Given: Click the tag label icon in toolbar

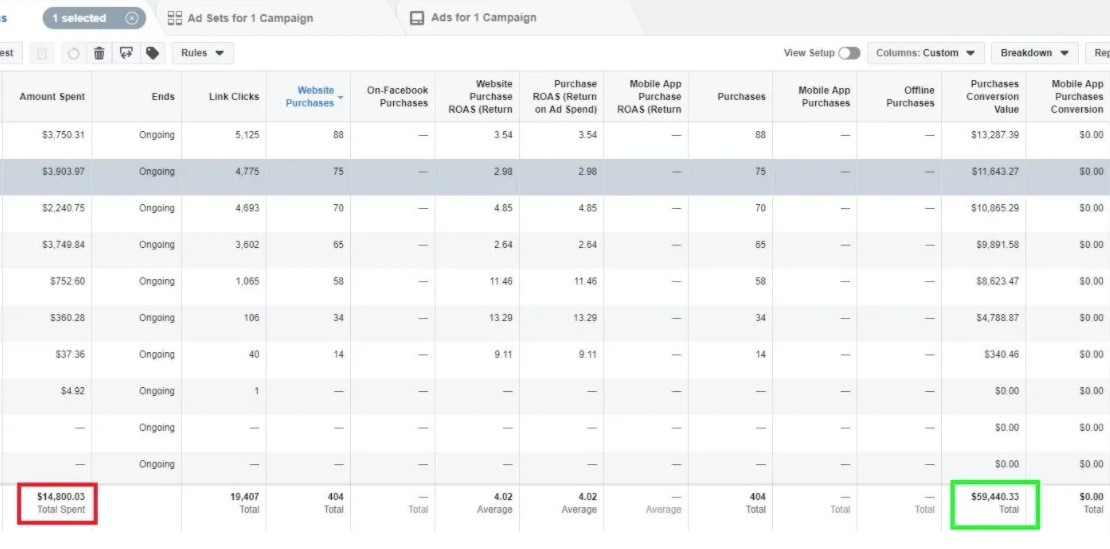Looking at the screenshot, I should pos(152,53).
